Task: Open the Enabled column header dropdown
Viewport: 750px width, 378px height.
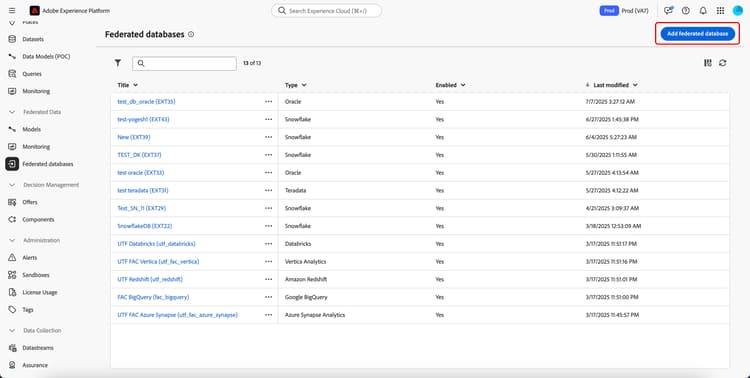Action: (450, 85)
